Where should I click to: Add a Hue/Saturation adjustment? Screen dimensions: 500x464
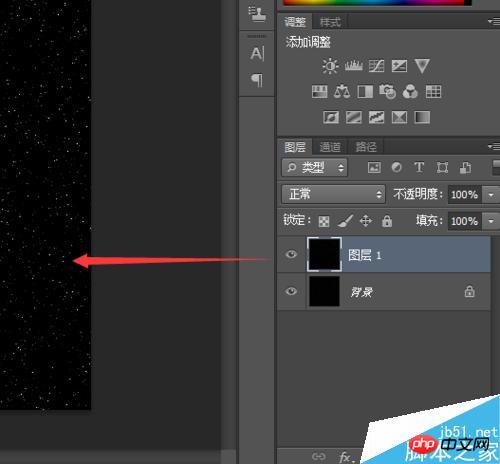[x=319, y=91]
